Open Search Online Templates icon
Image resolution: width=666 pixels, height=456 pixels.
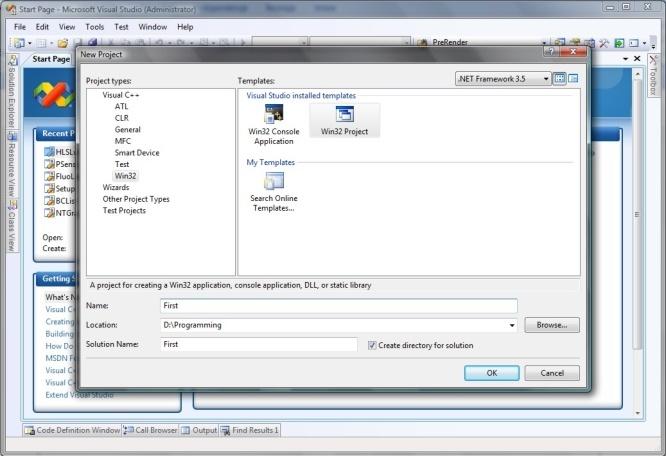pyautogui.click(x=274, y=182)
